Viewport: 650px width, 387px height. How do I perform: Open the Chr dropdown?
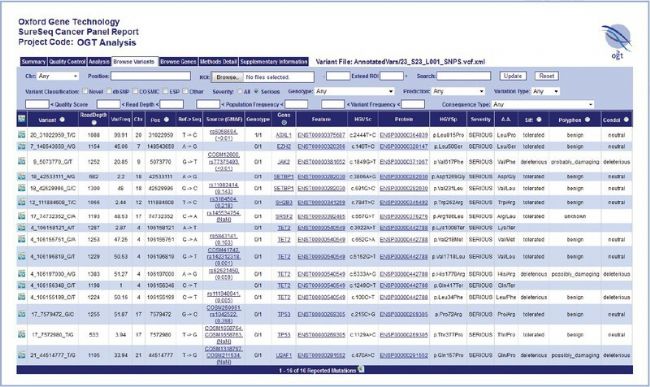tap(58, 76)
